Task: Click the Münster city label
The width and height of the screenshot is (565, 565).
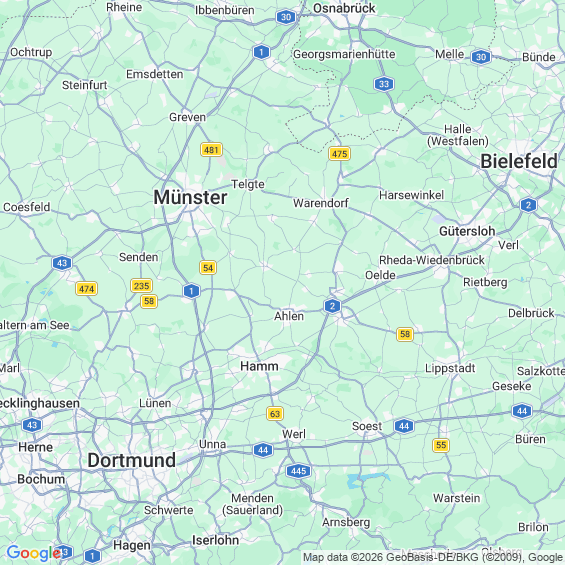Action: (x=190, y=197)
